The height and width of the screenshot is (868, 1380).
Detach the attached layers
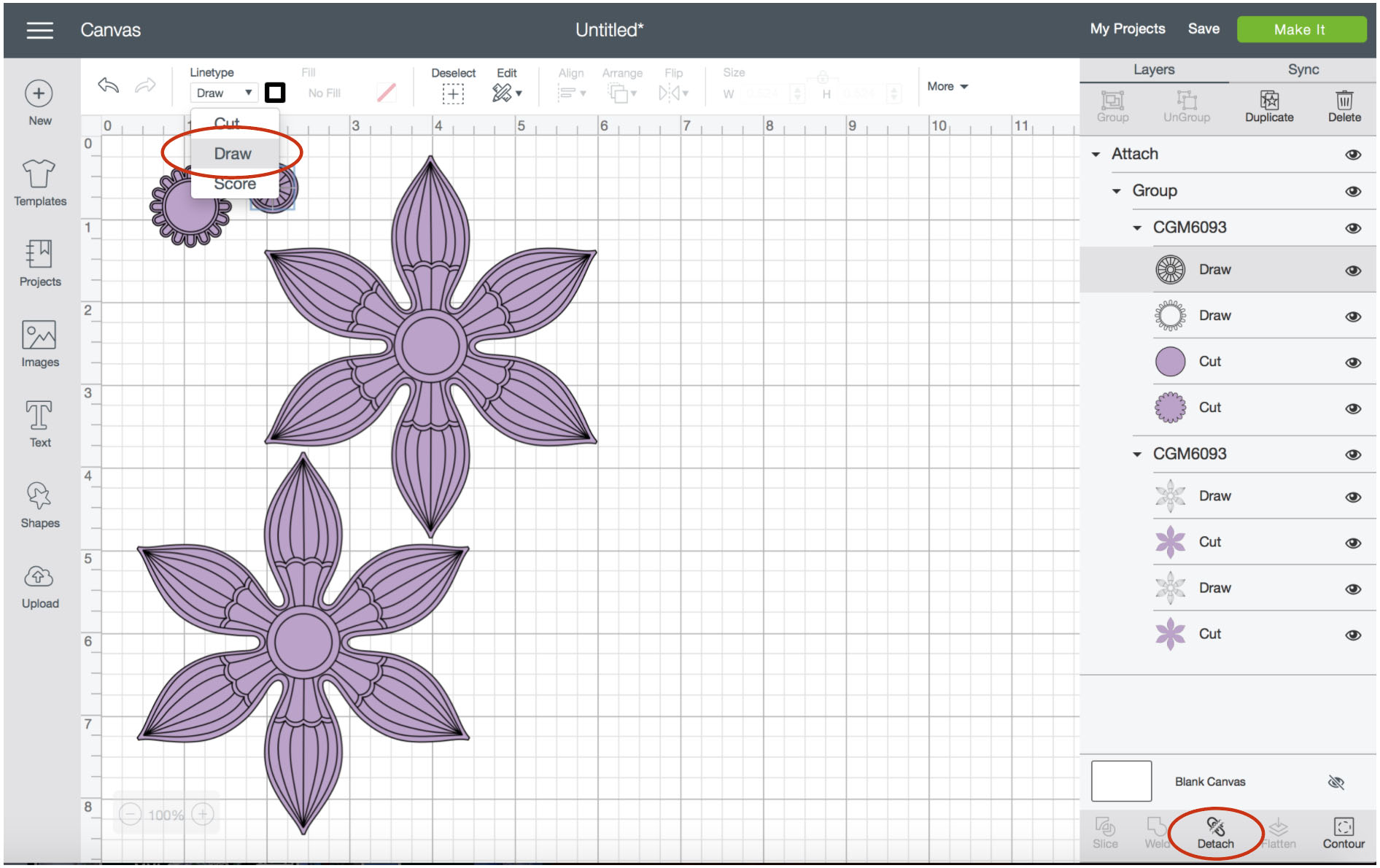pos(1215,834)
